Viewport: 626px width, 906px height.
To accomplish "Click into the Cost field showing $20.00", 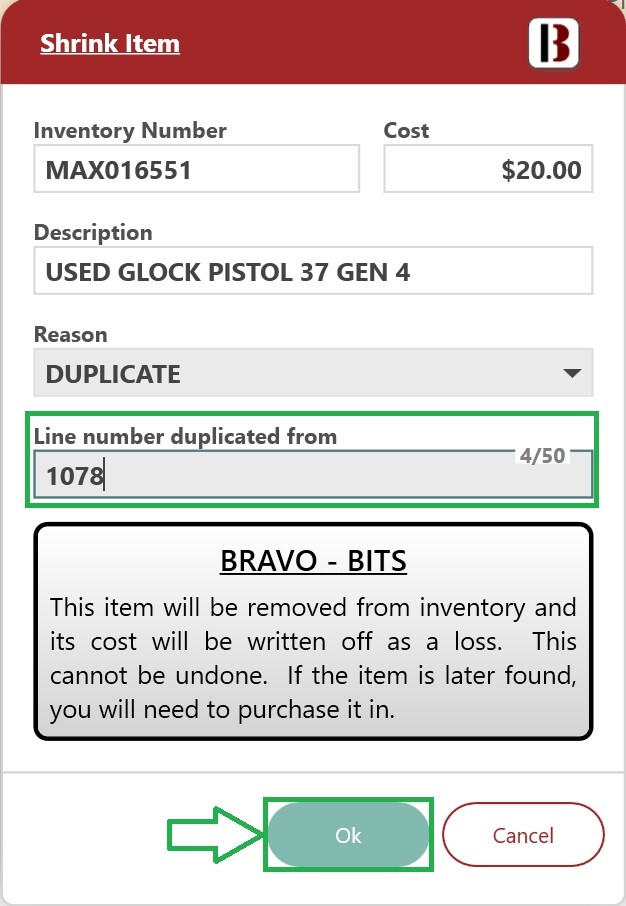I will [x=488, y=169].
